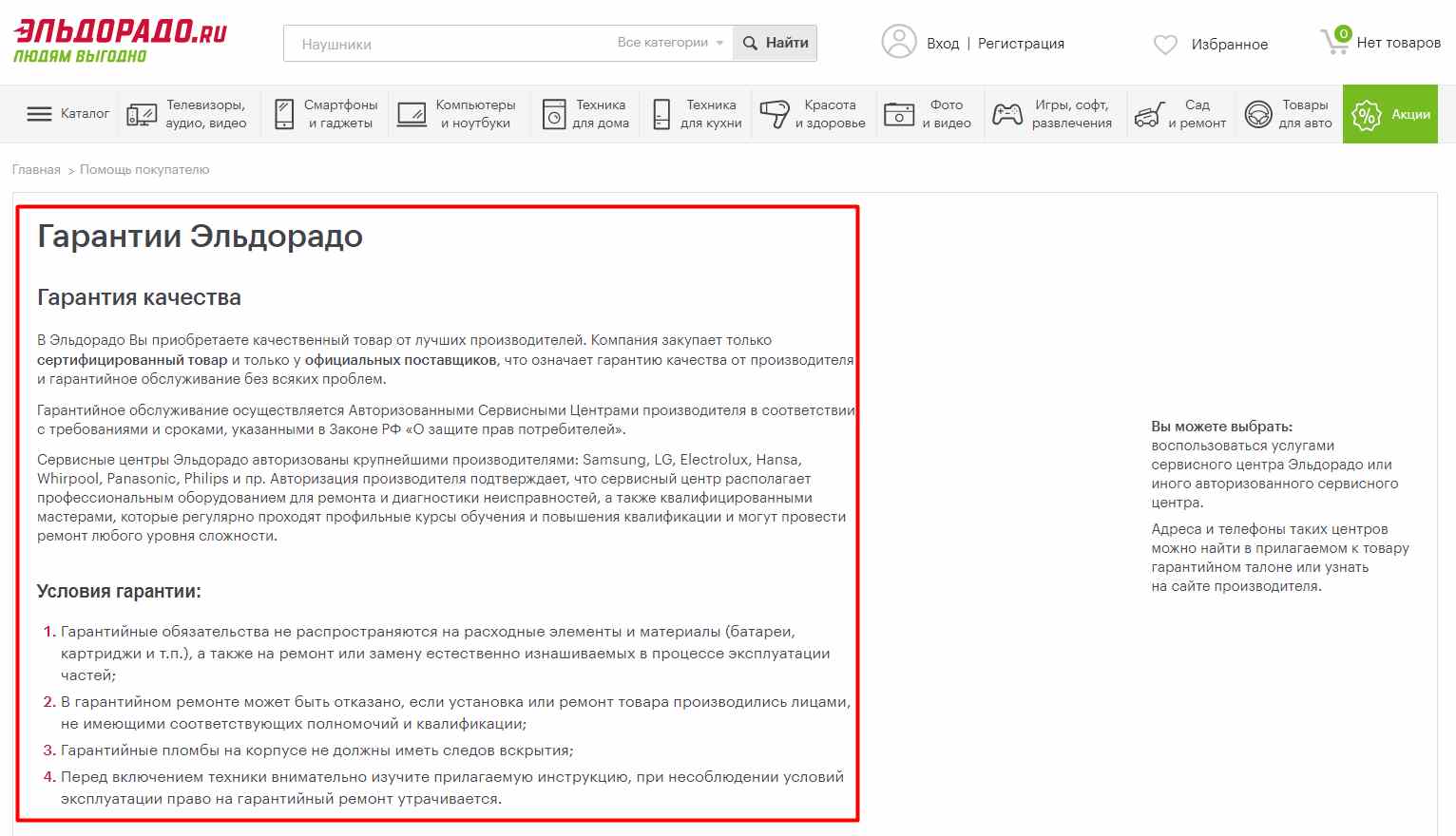The width and height of the screenshot is (1456, 836).
Task: Click the washing machine icon for Техника для дома
Action: 554,114
